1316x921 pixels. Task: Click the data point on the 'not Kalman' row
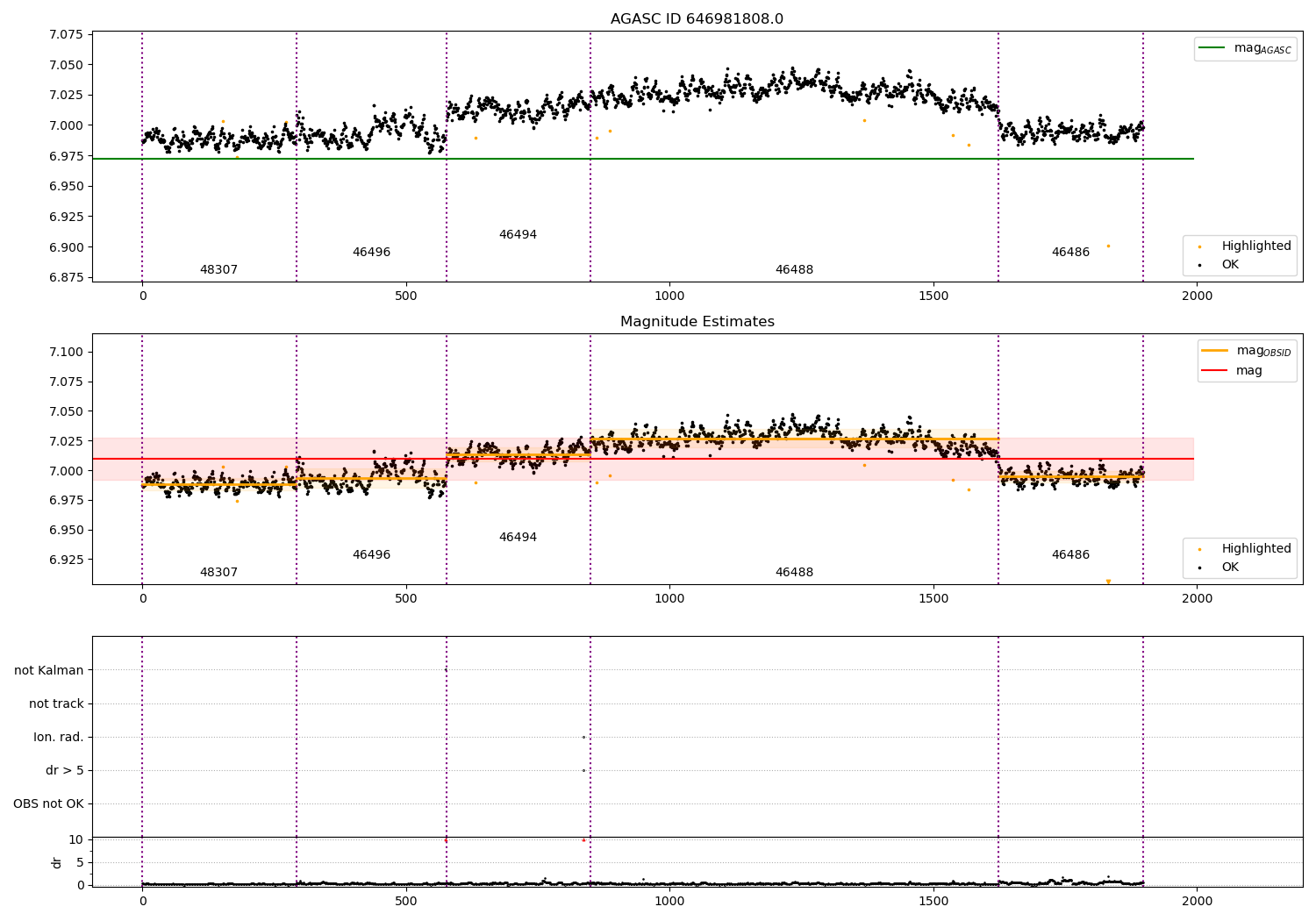pos(446,671)
